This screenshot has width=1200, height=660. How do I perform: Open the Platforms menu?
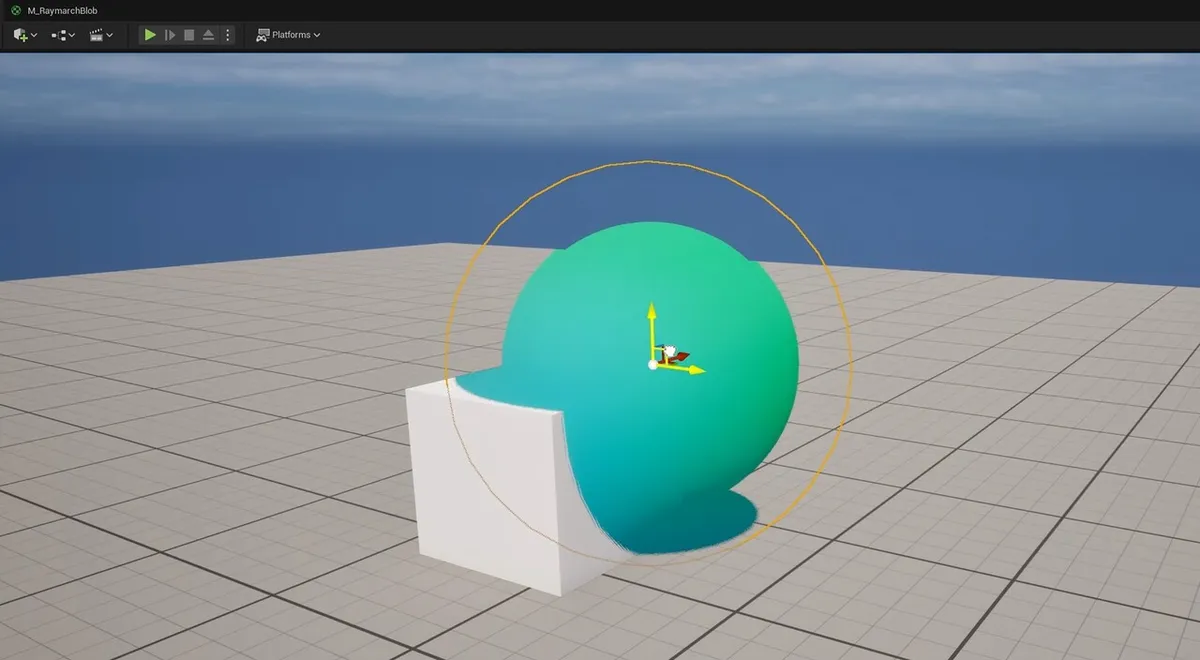pos(291,34)
